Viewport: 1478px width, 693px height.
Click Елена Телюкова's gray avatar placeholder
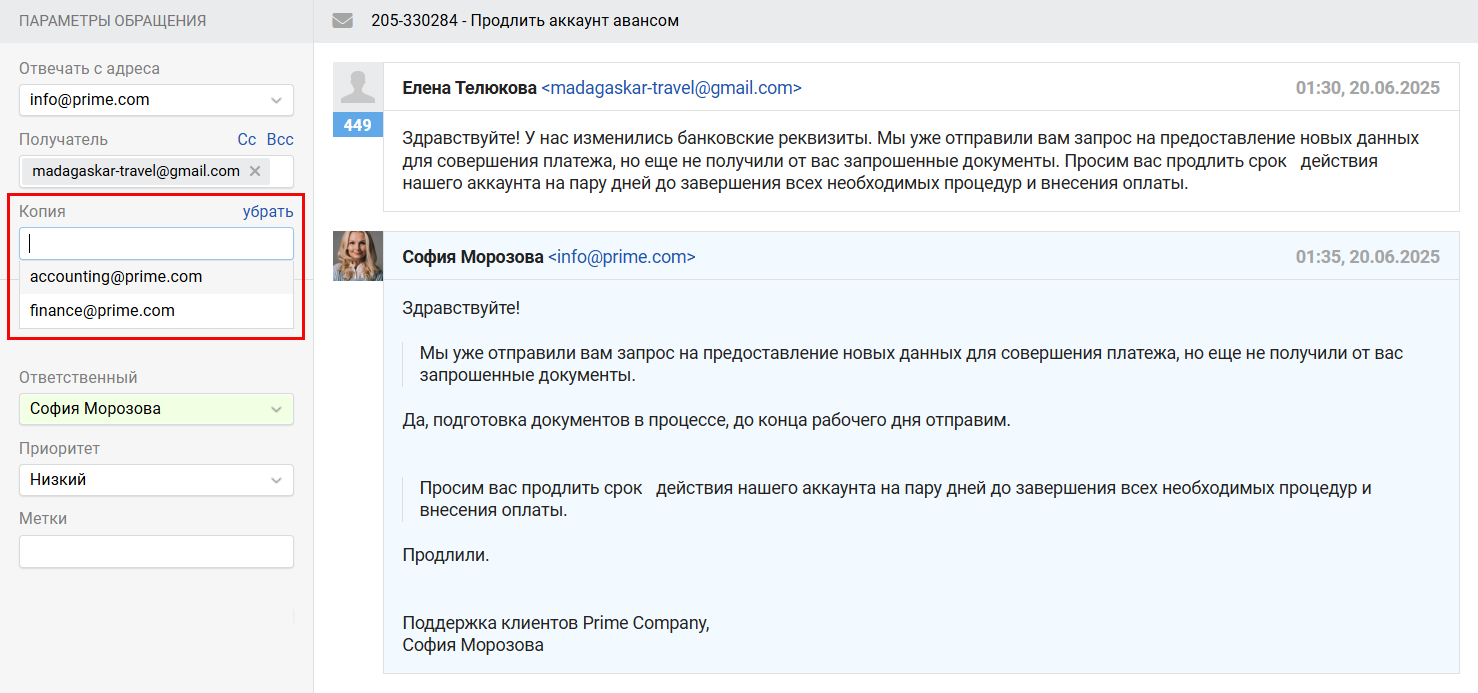pos(358,87)
